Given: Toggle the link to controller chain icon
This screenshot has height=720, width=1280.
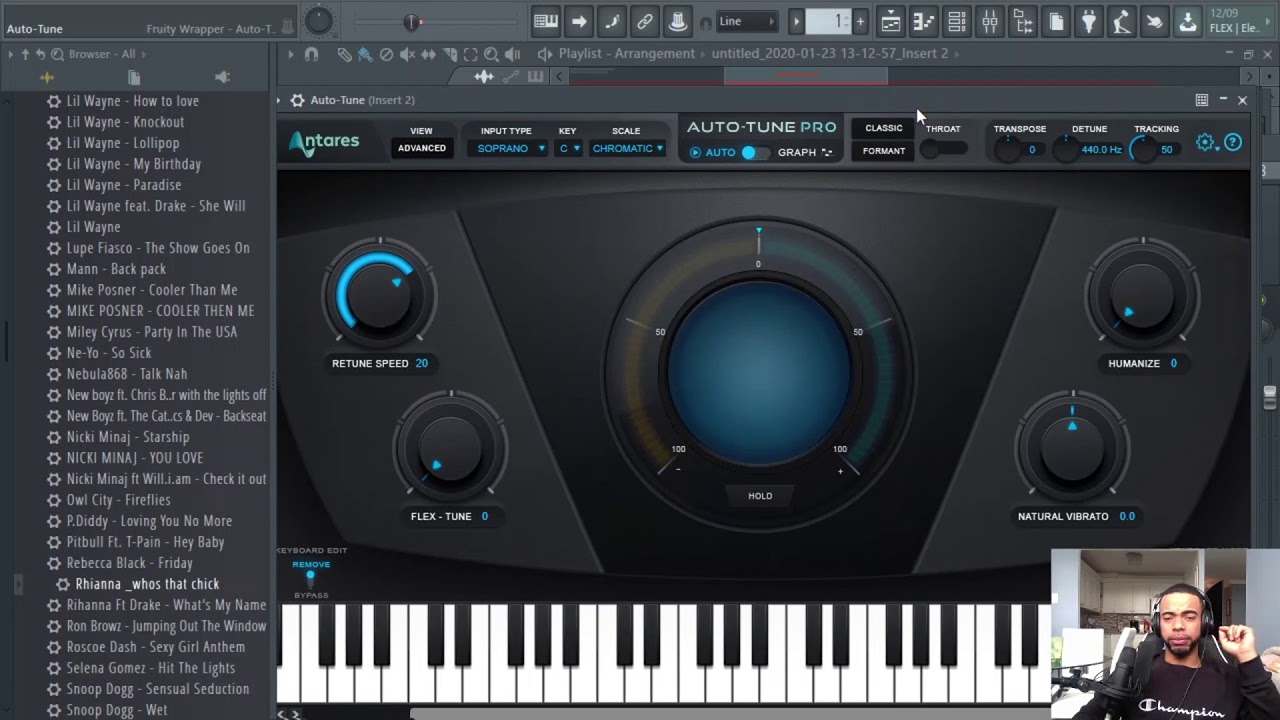Looking at the screenshot, I should (x=645, y=21).
